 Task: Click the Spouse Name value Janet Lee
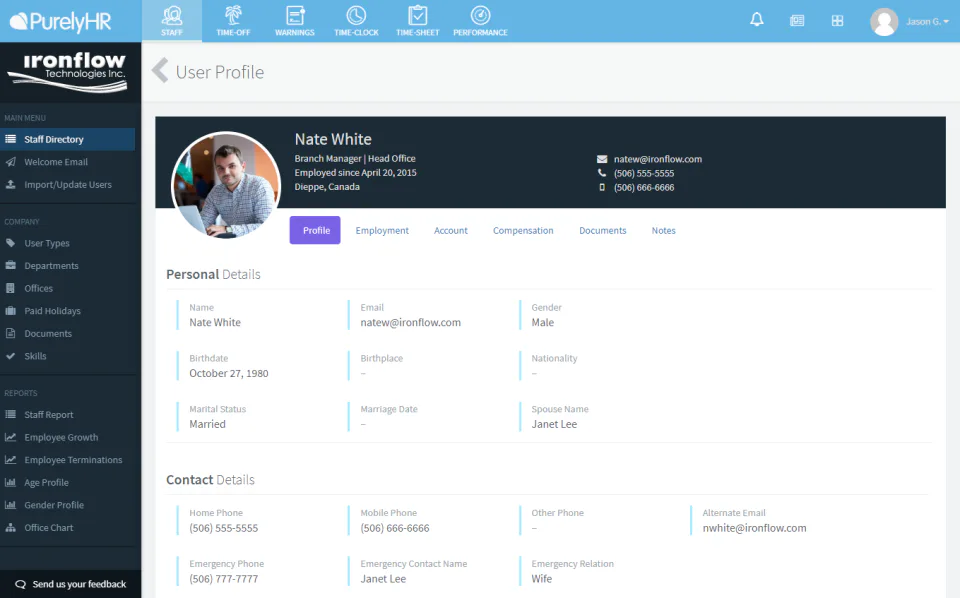click(554, 424)
